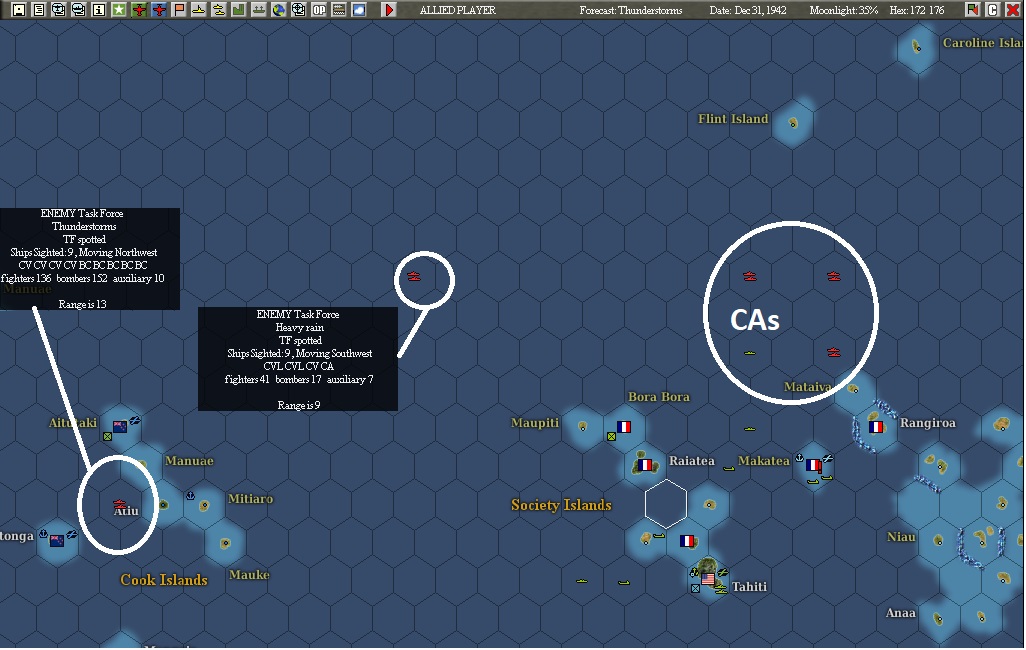Click the Mauke island hex
The image size is (1026, 650).
pos(225,543)
